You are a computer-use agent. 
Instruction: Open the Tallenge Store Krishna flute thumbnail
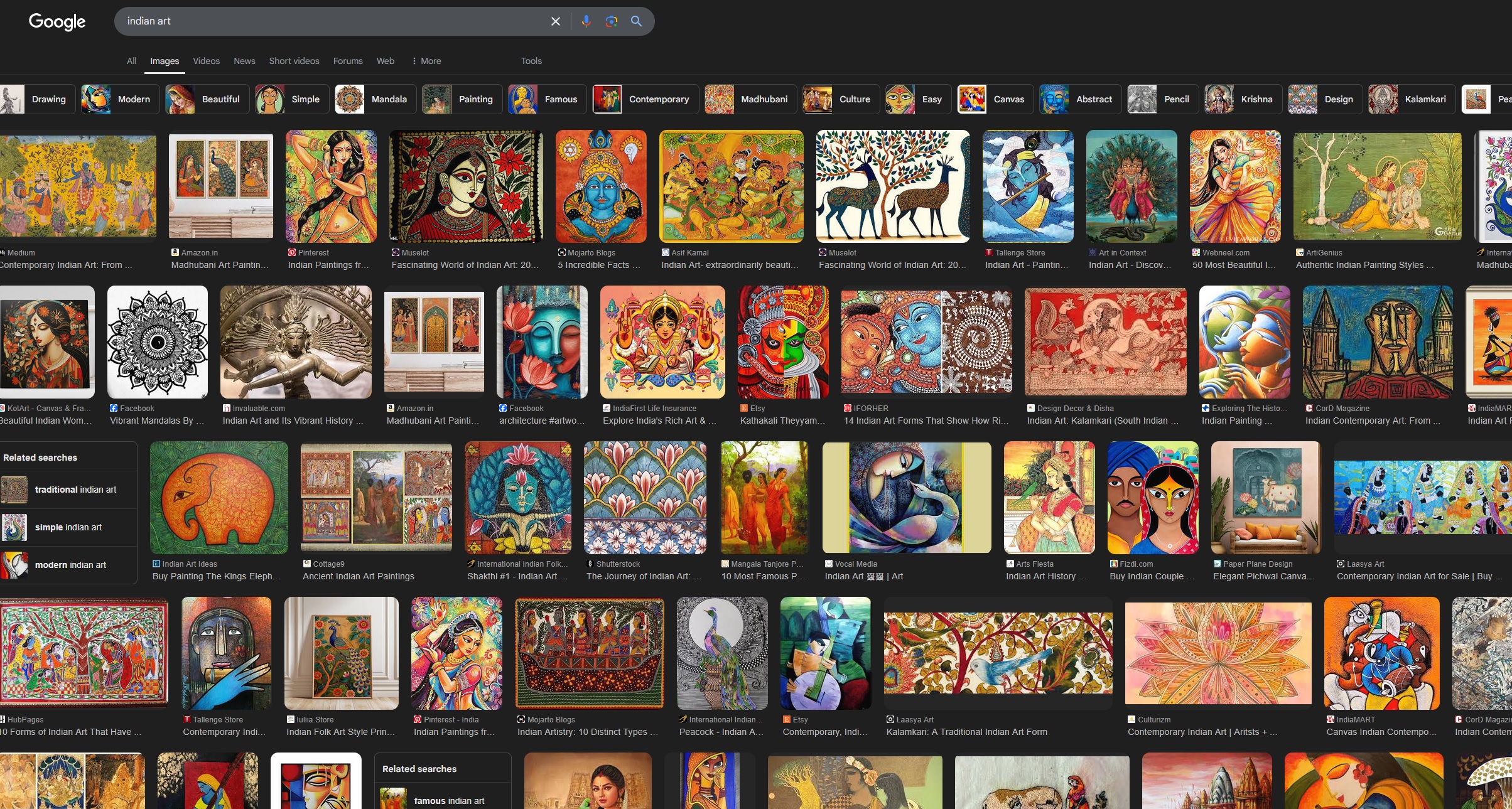point(1028,186)
